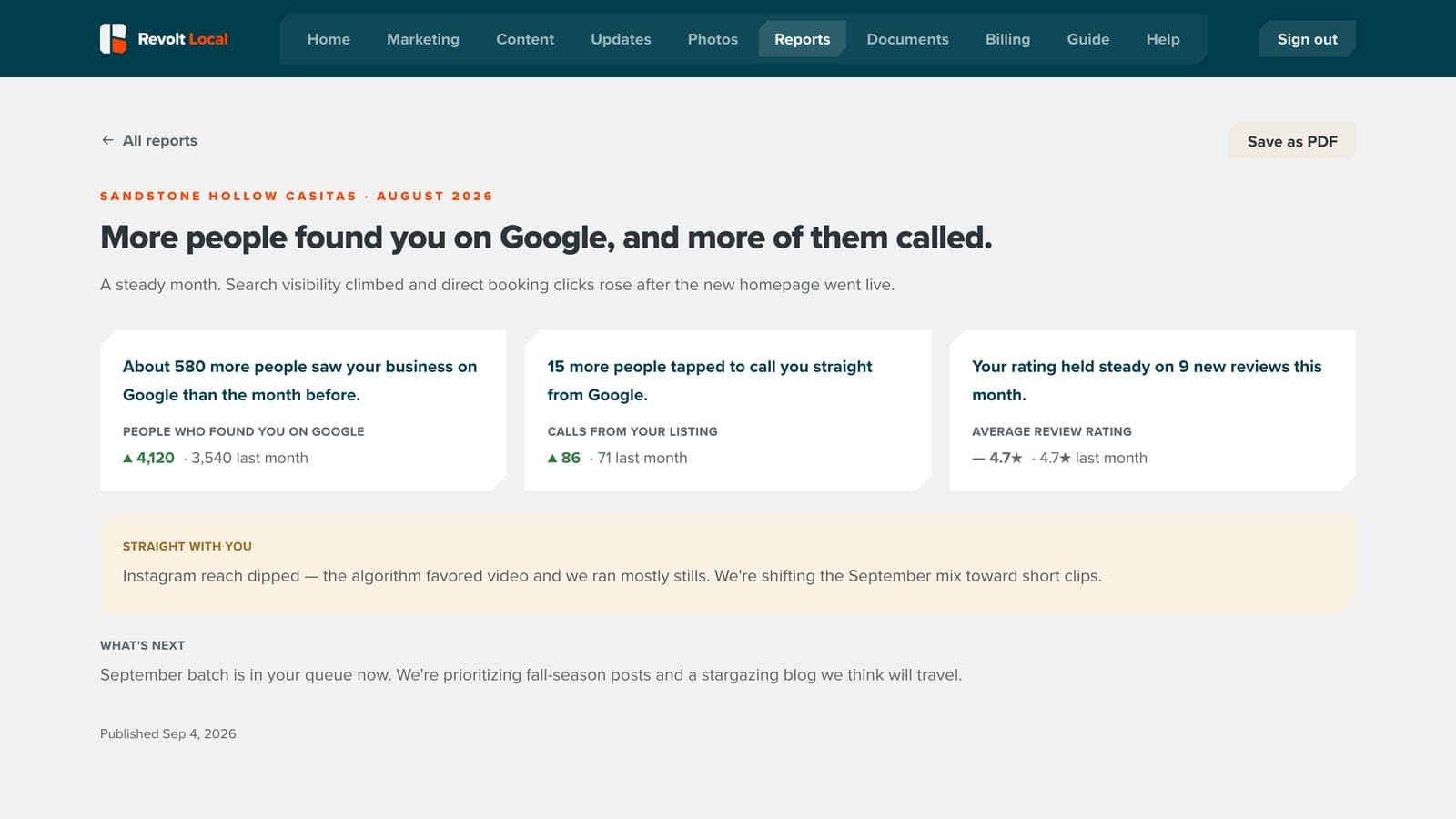Click the "WHAT'S NEXT" heading
This screenshot has height=819, width=1456.
click(142, 645)
